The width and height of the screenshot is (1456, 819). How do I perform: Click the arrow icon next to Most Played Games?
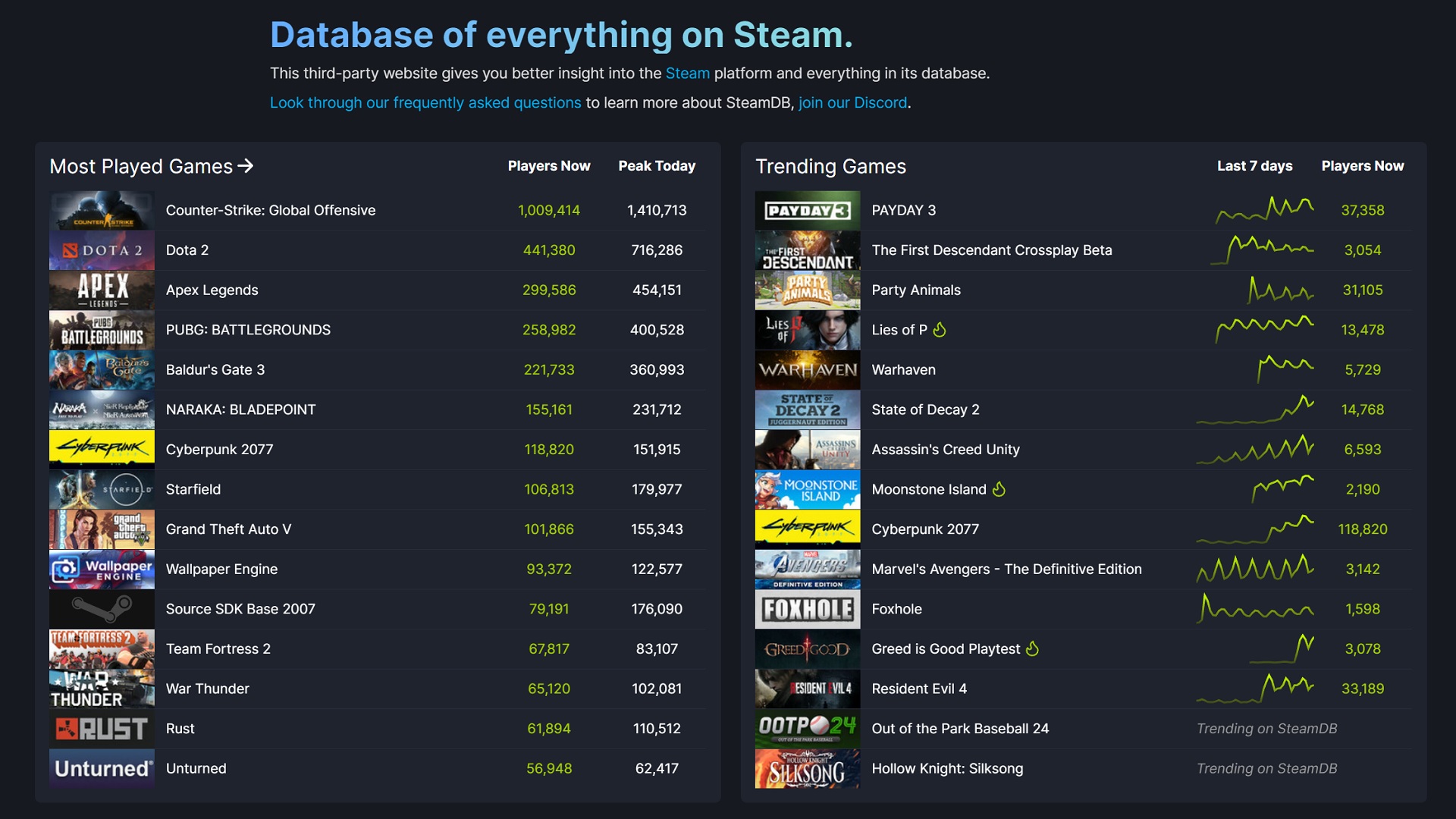point(246,167)
